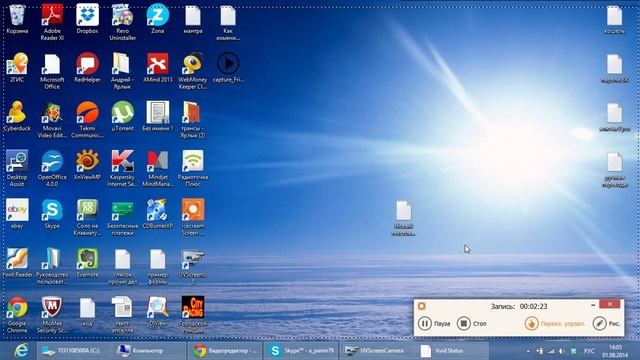
Task: Select the XnViewMP desktop icon
Action: tap(87, 165)
